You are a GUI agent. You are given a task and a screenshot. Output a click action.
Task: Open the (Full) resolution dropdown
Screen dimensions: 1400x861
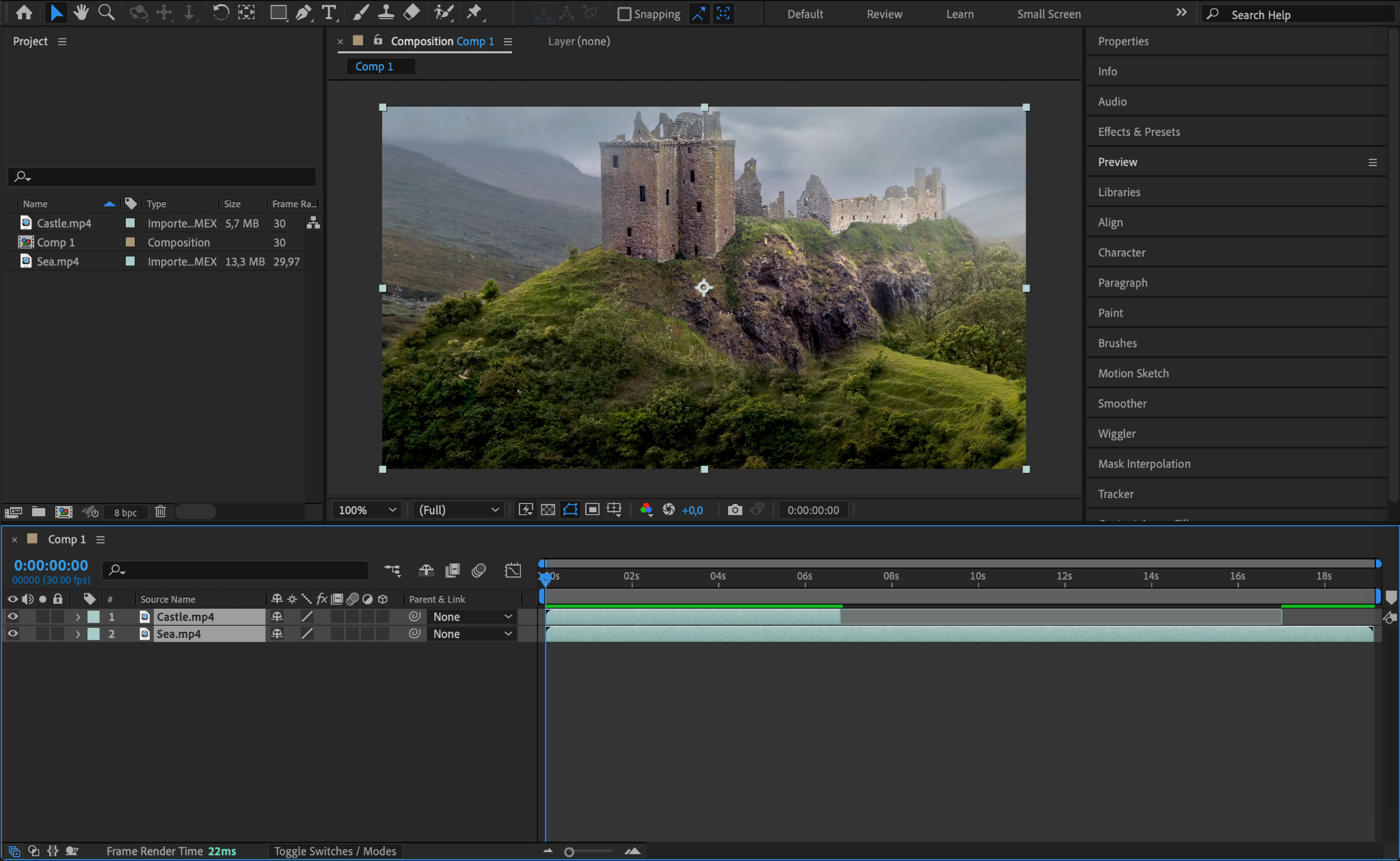(458, 510)
